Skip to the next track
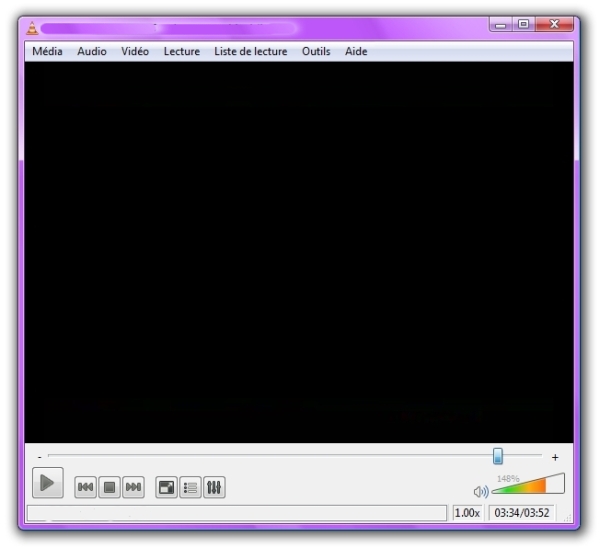 133,487
